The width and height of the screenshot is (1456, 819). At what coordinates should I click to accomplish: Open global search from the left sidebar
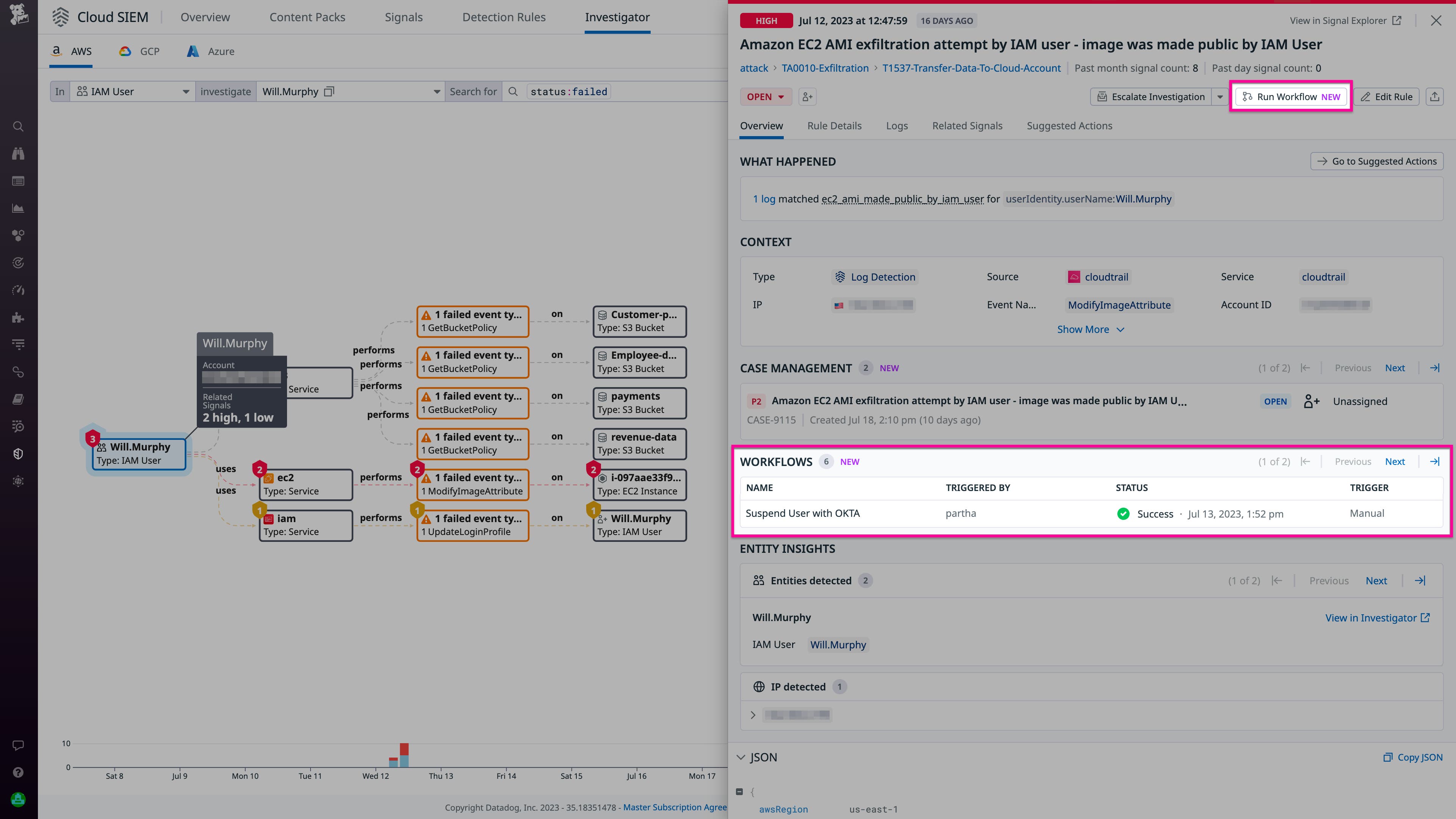coord(17,126)
